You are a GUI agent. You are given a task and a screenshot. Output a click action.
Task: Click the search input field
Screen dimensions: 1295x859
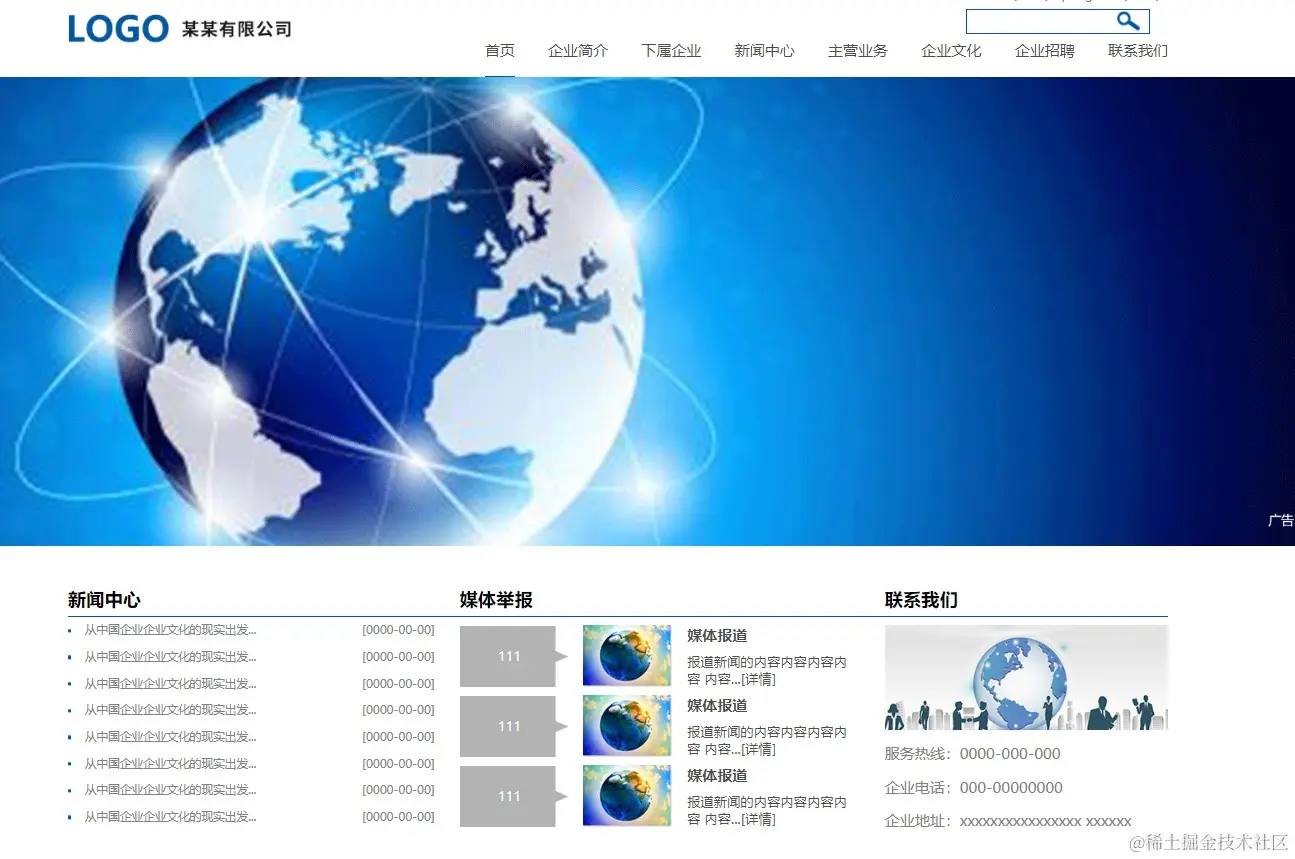pyautogui.click(x=1040, y=20)
